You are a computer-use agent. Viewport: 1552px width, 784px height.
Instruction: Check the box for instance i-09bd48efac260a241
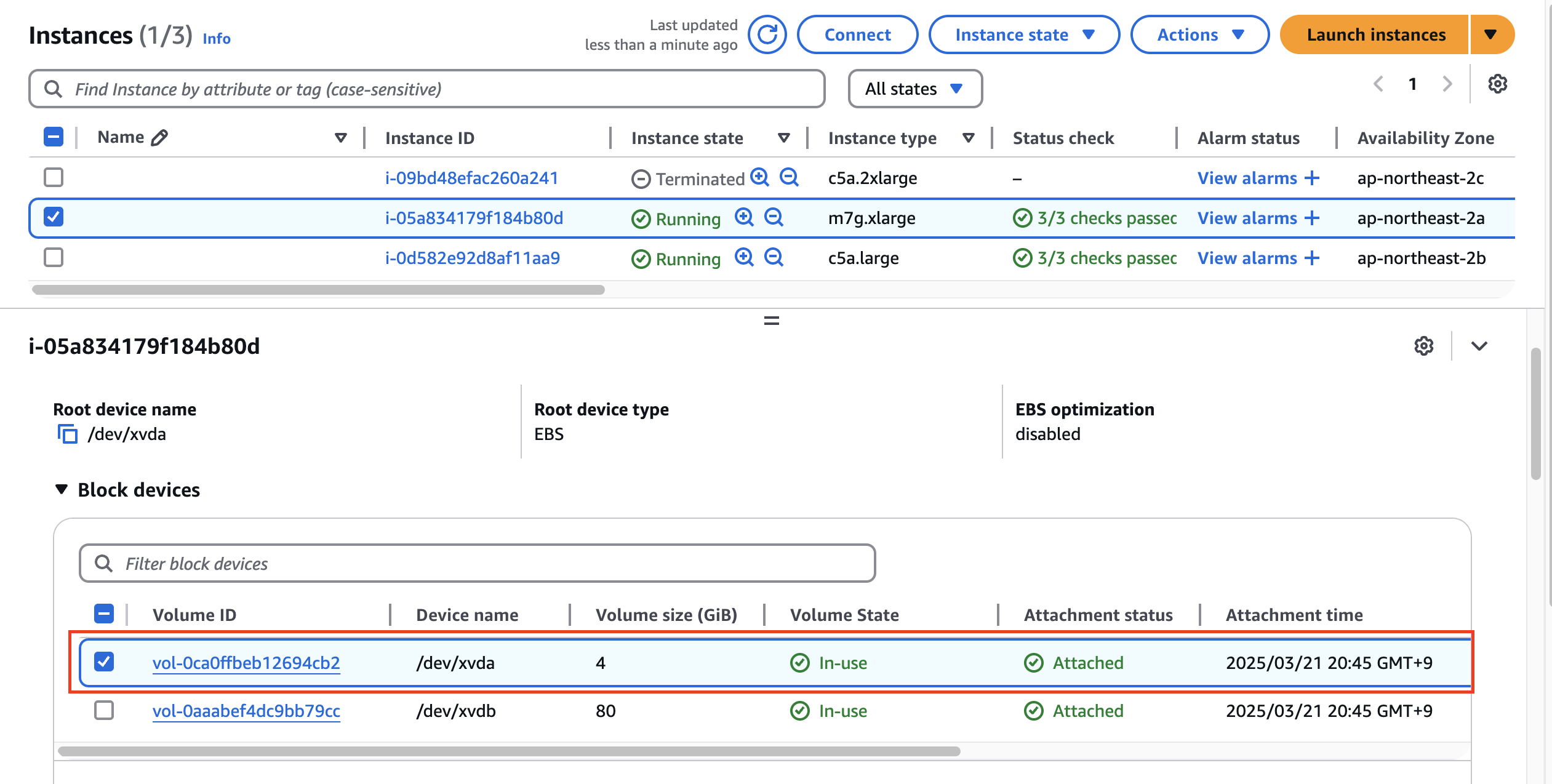coord(54,178)
